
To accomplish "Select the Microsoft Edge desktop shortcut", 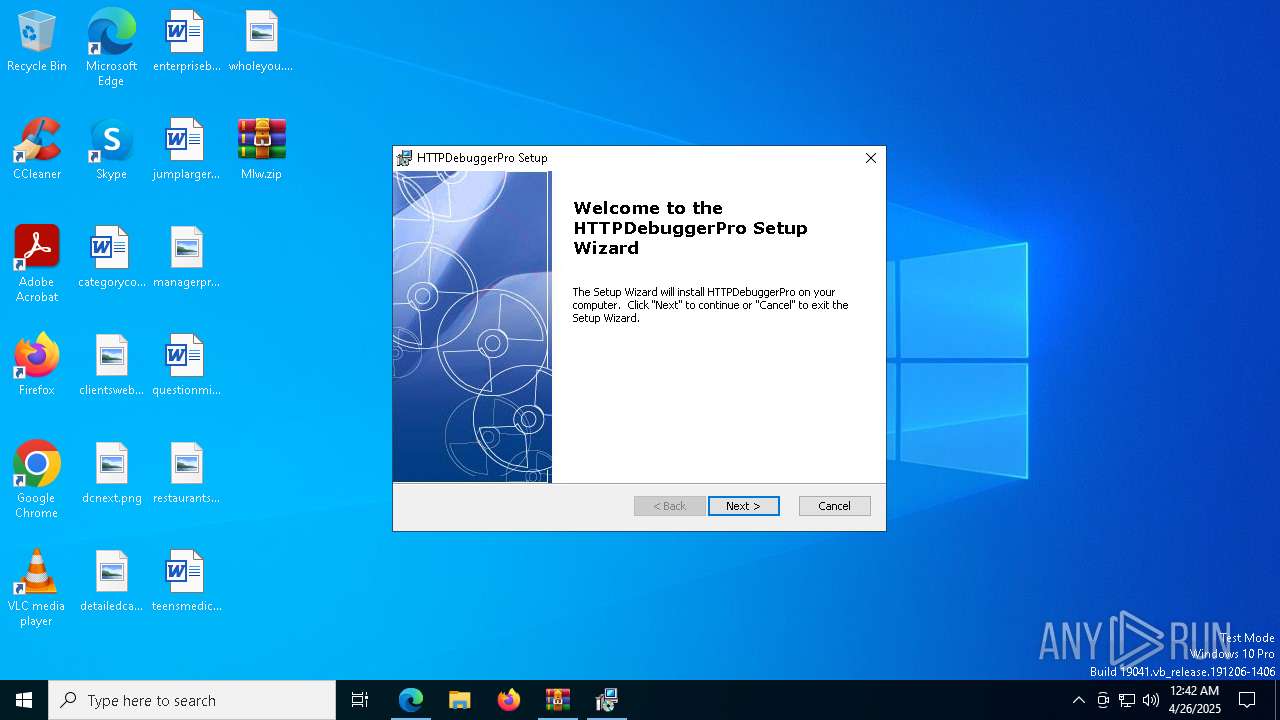I will tap(111, 48).
